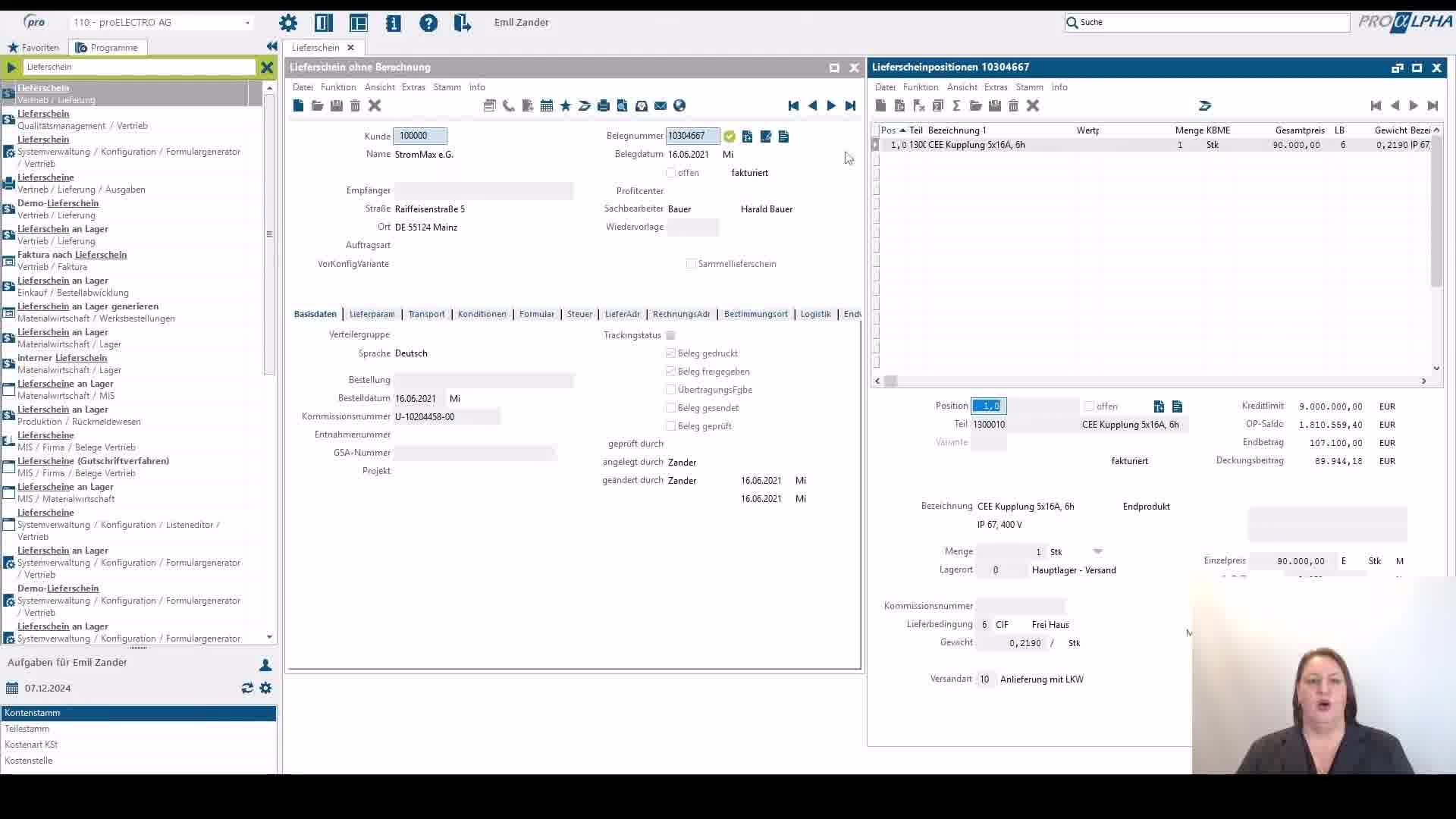Click the user icon in the Aufgaben panel
The height and width of the screenshot is (819, 1456).
pyautogui.click(x=265, y=665)
